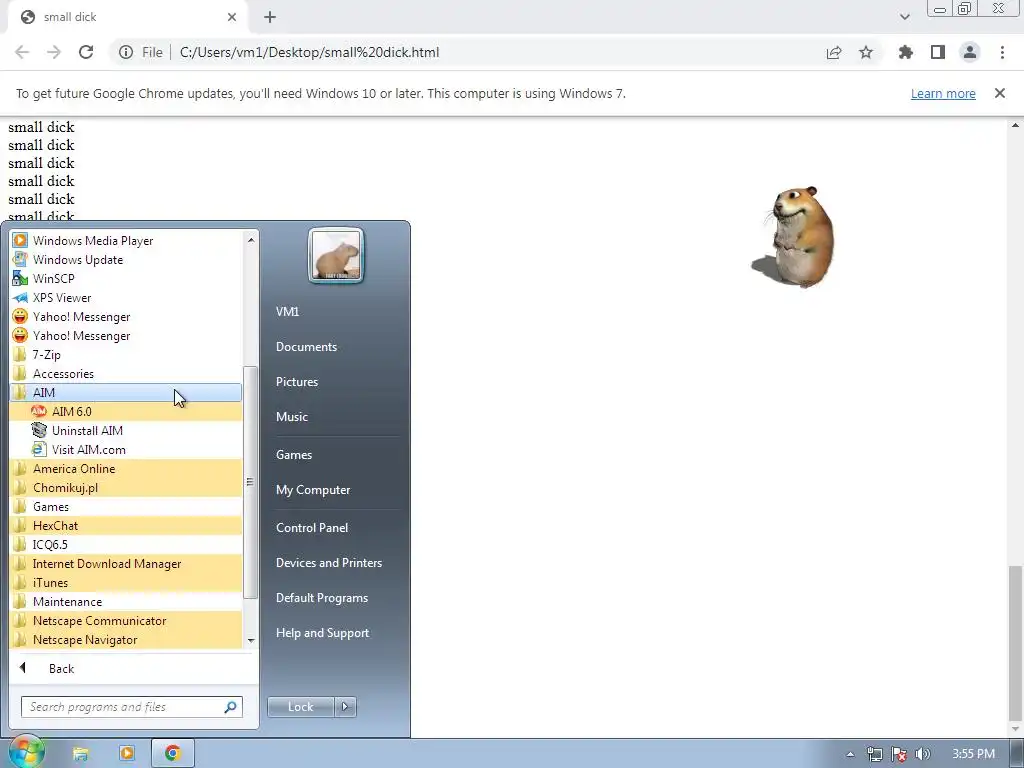Open shutdown options arrow next to Lock
The height and width of the screenshot is (768, 1024).
tap(345, 707)
